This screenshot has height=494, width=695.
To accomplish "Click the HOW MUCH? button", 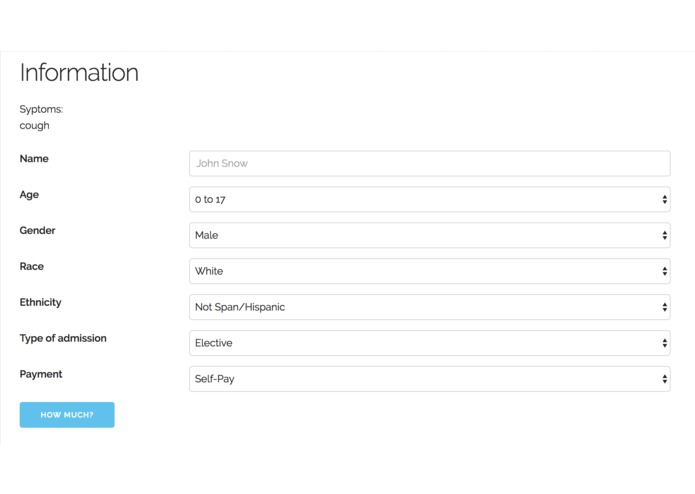I will tap(67, 415).
